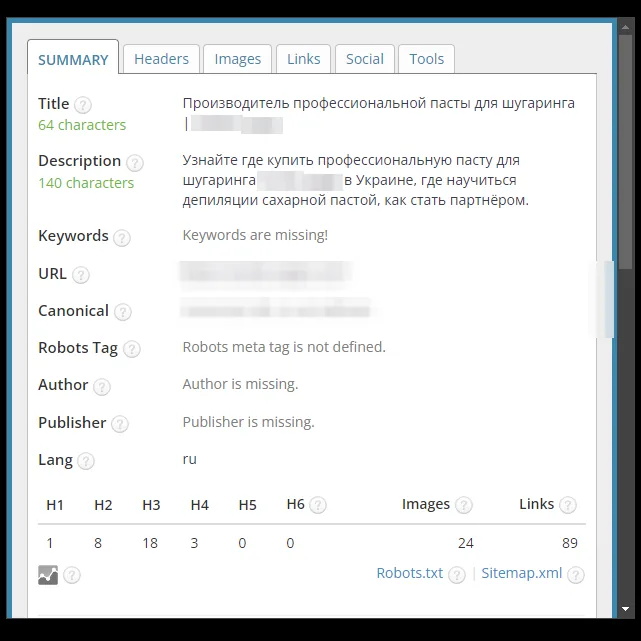641x641 pixels.
Task: Click the help icon after Sitemap.xml
Action: (x=576, y=575)
